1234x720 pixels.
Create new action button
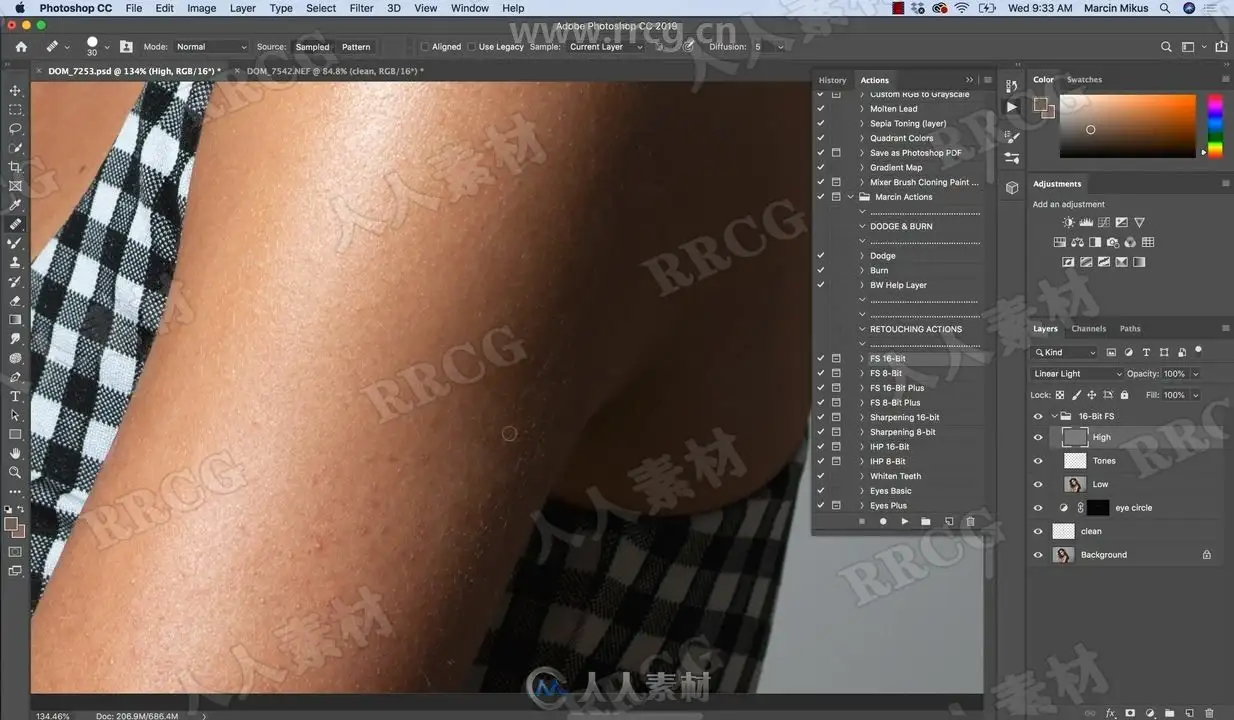(x=949, y=522)
